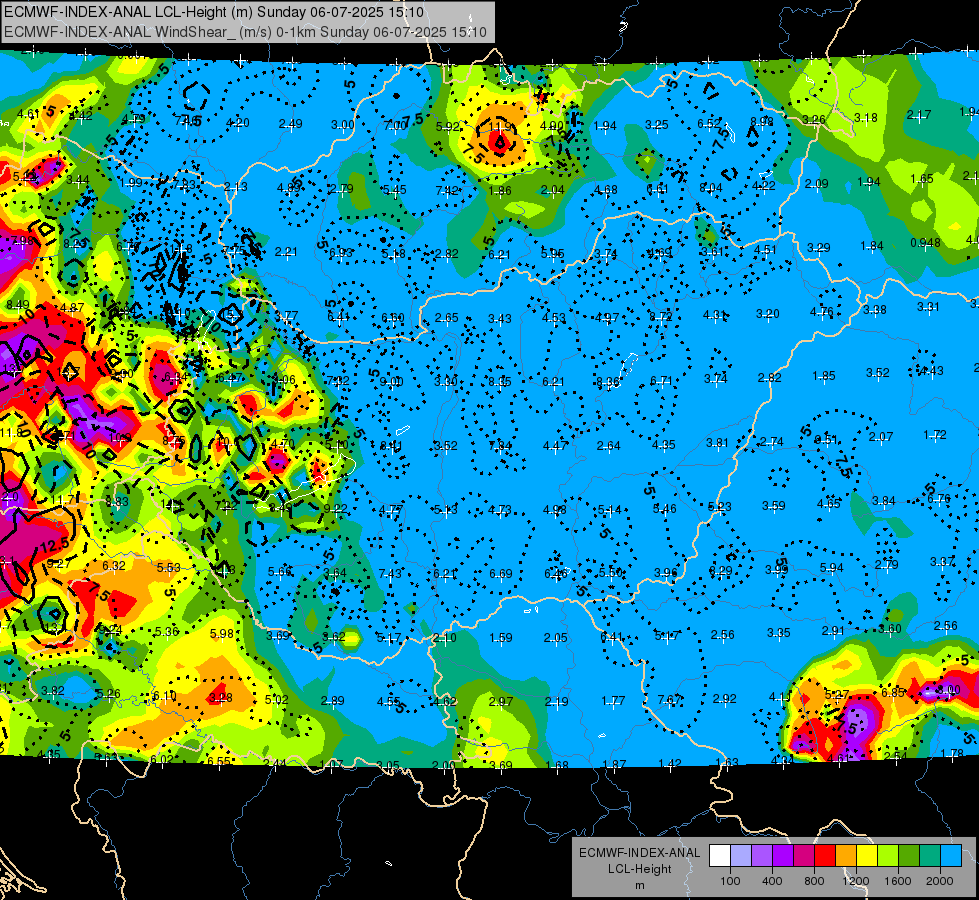Click the wind shear value 2.07

pos(881,437)
